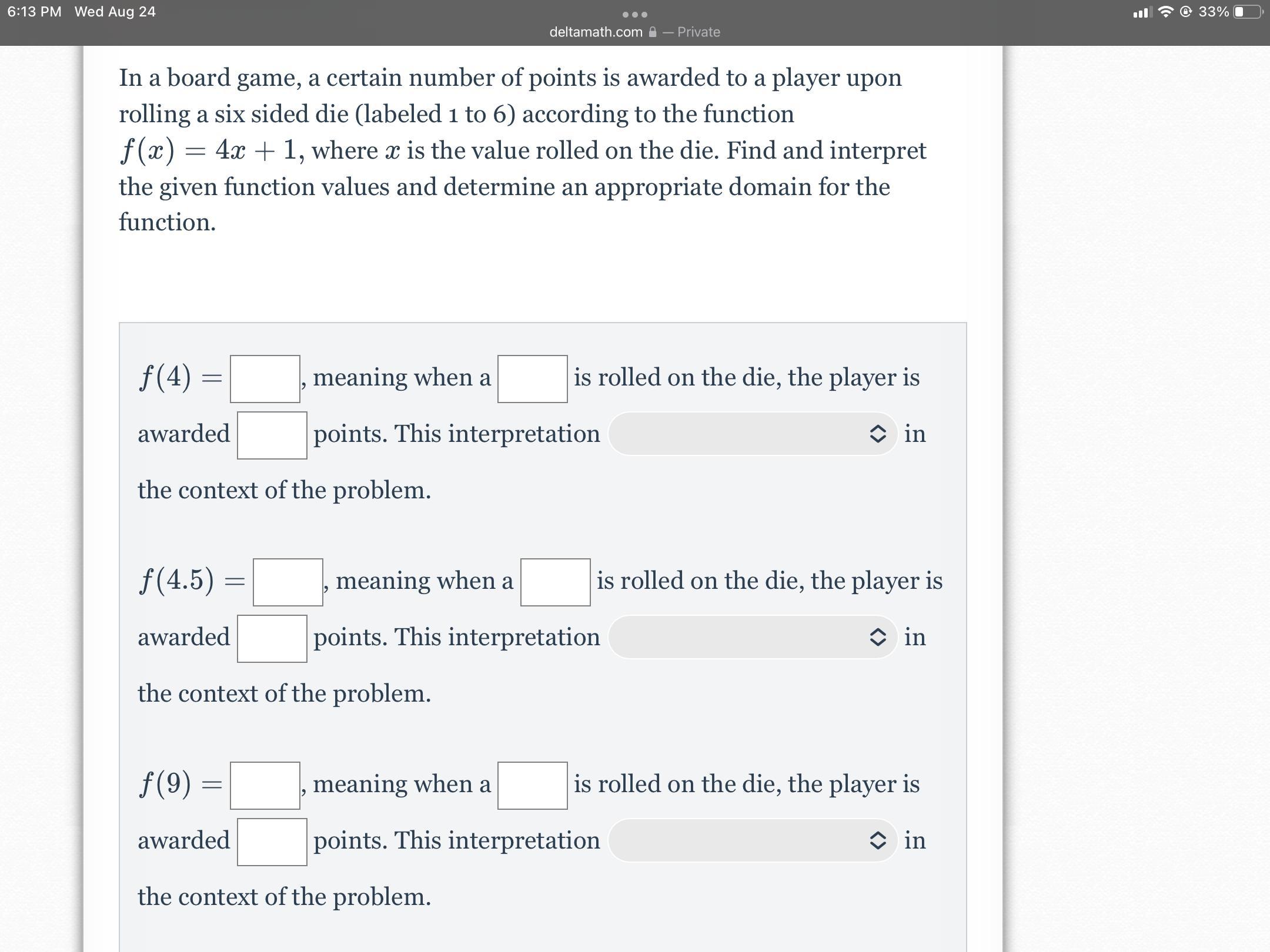
Task: Click the rolled-value box in f(4) row
Action: tap(532, 379)
